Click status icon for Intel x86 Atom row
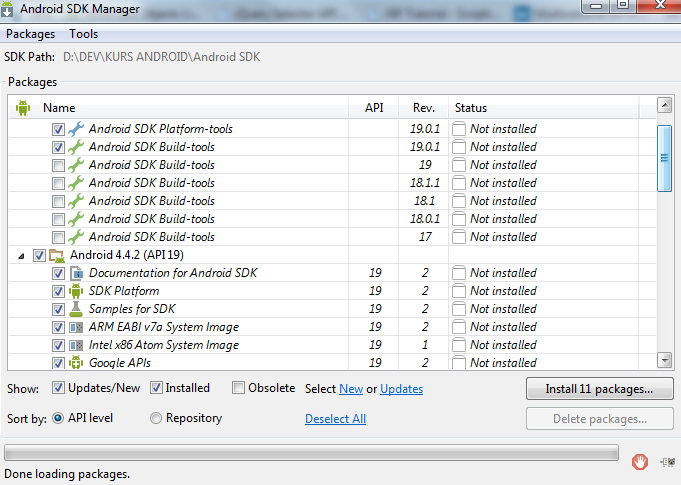The image size is (681, 485). coord(459,345)
